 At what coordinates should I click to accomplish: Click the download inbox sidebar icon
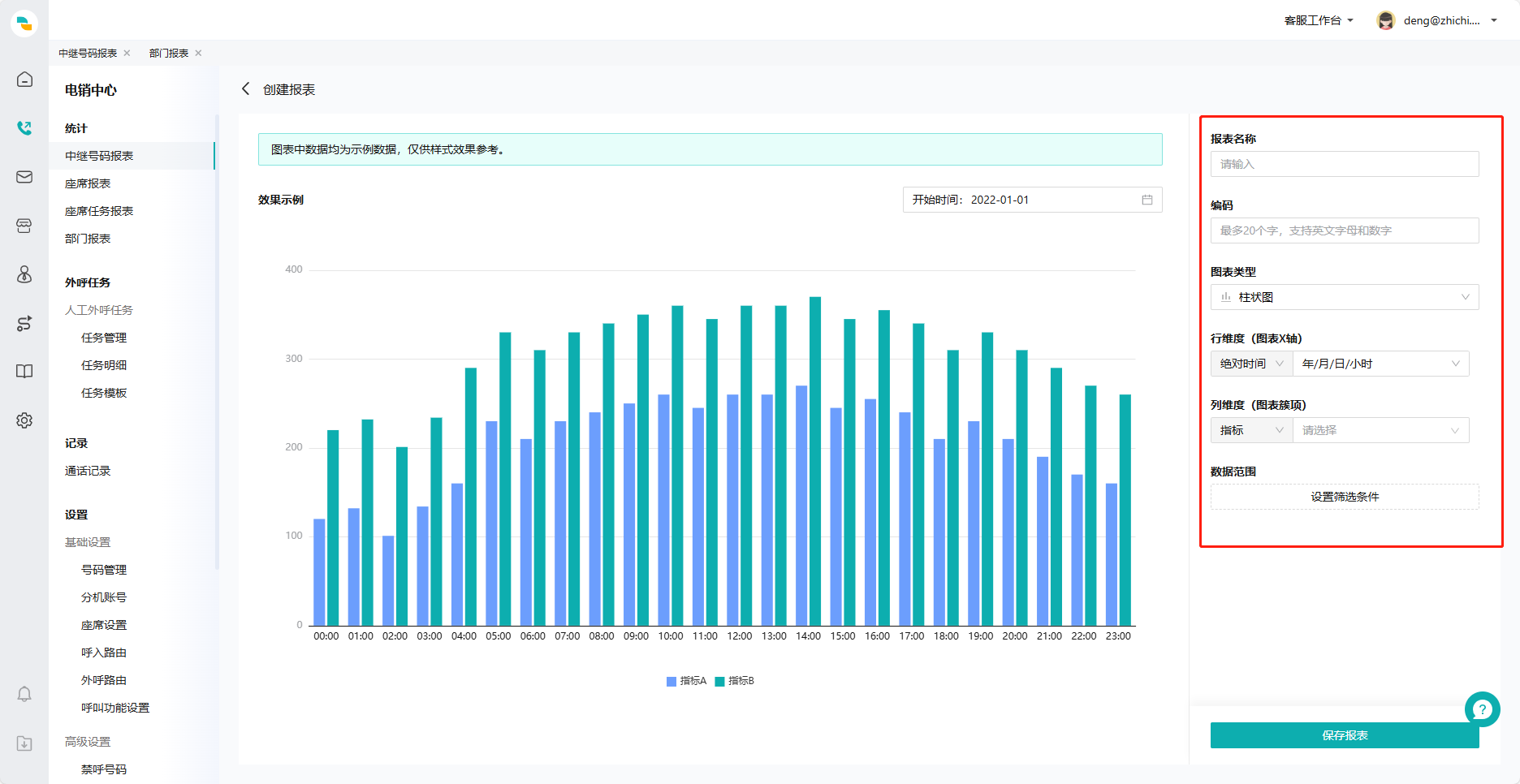tap(24, 743)
